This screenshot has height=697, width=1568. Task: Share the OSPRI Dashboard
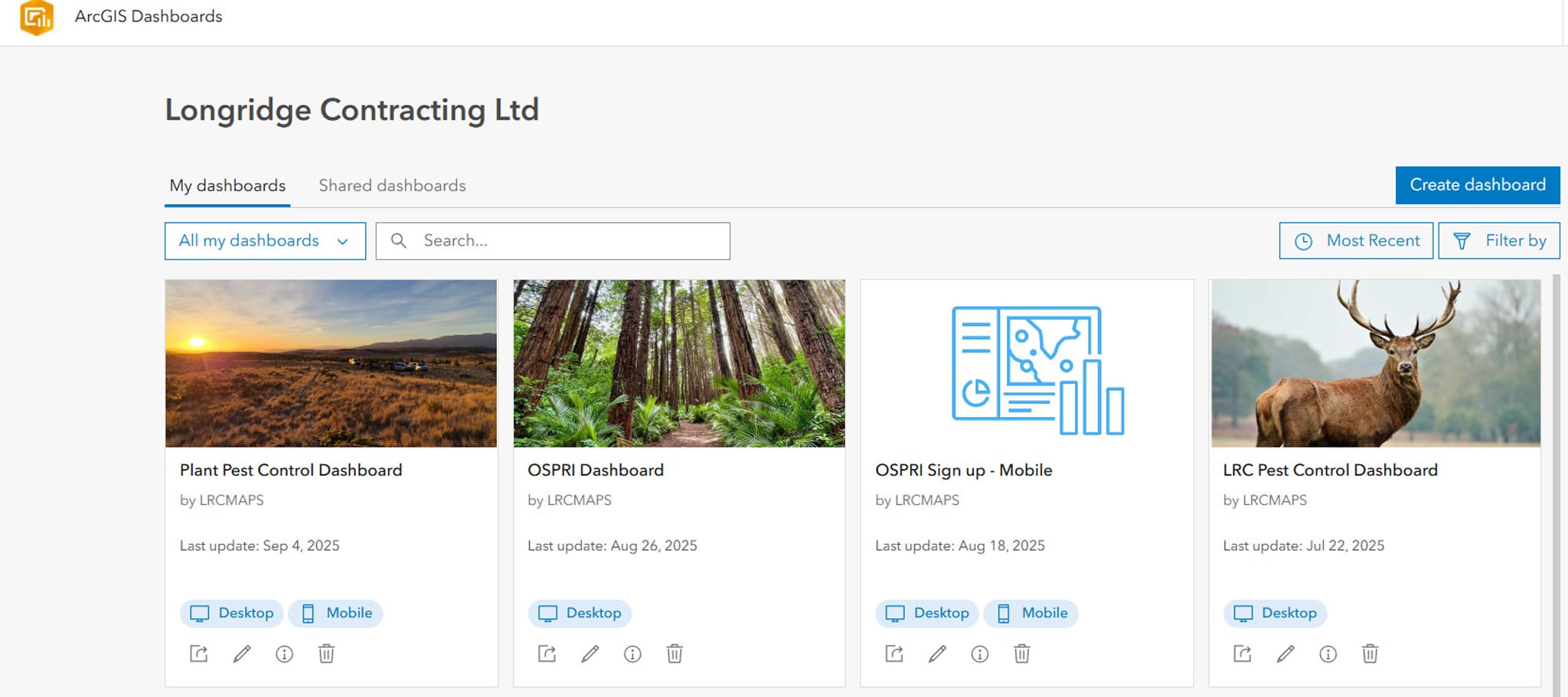[547, 653]
